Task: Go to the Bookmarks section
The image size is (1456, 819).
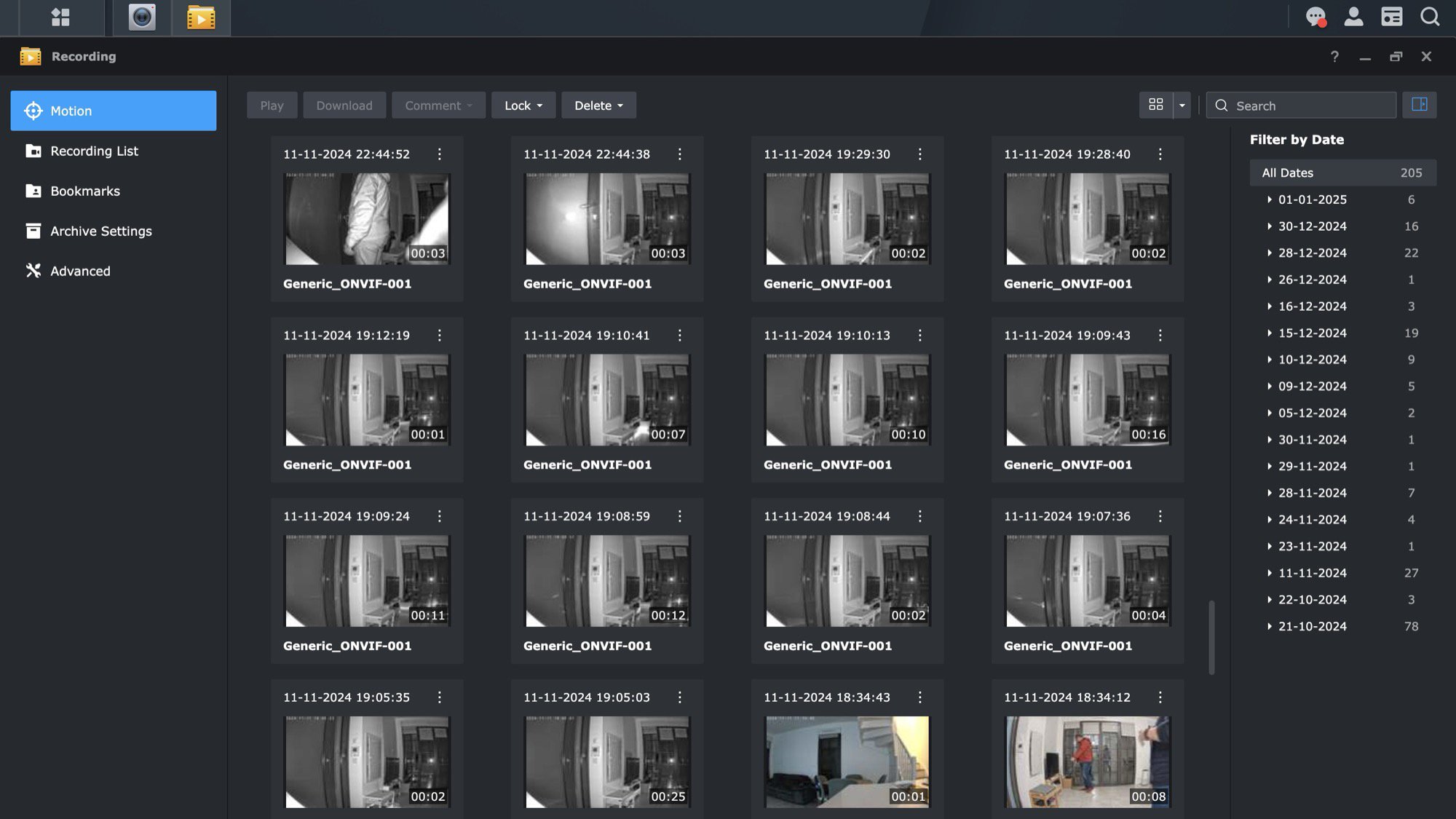Action: pyautogui.click(x=84, y=191)
